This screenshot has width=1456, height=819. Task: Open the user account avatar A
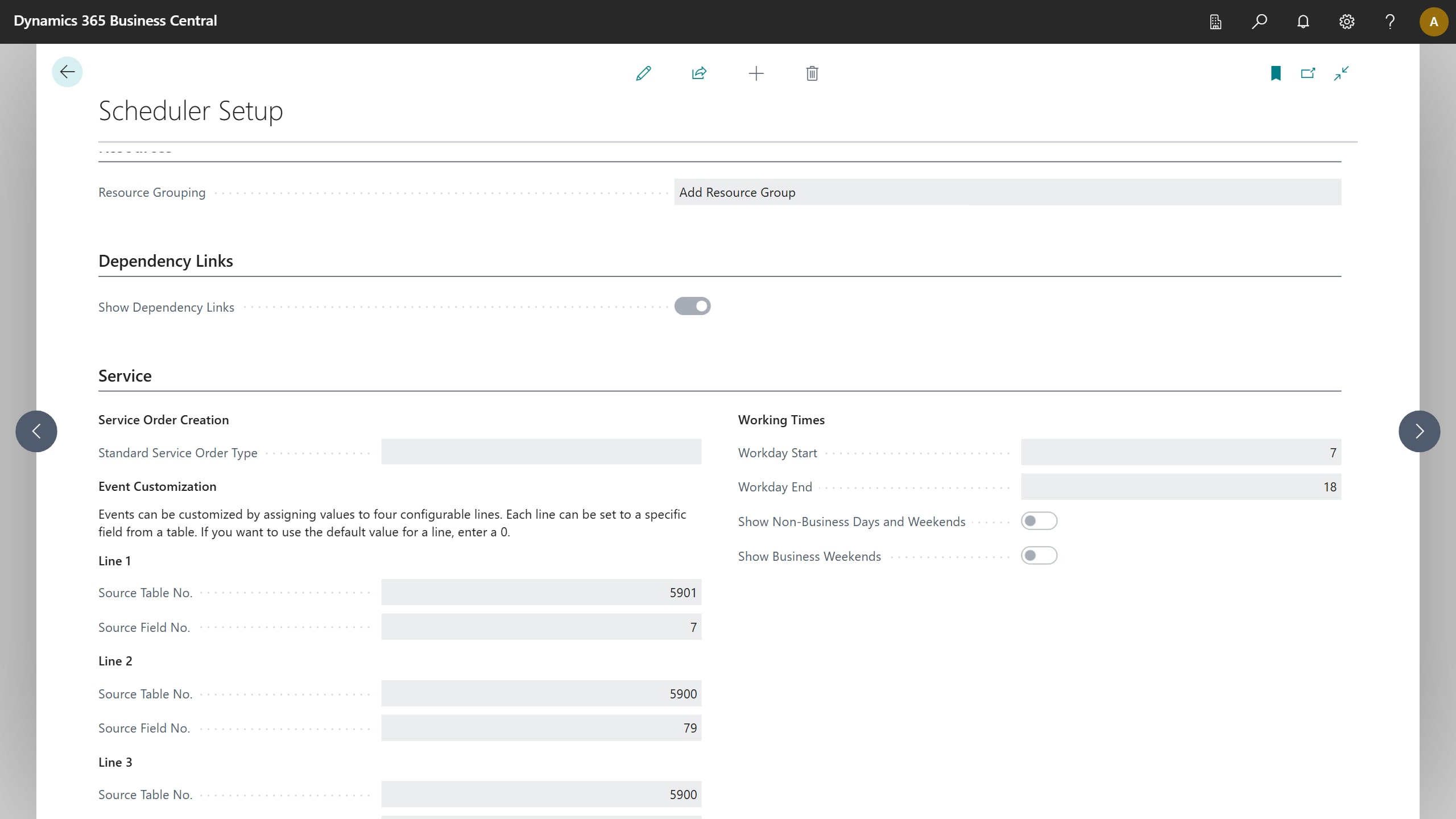point(1433,22)
